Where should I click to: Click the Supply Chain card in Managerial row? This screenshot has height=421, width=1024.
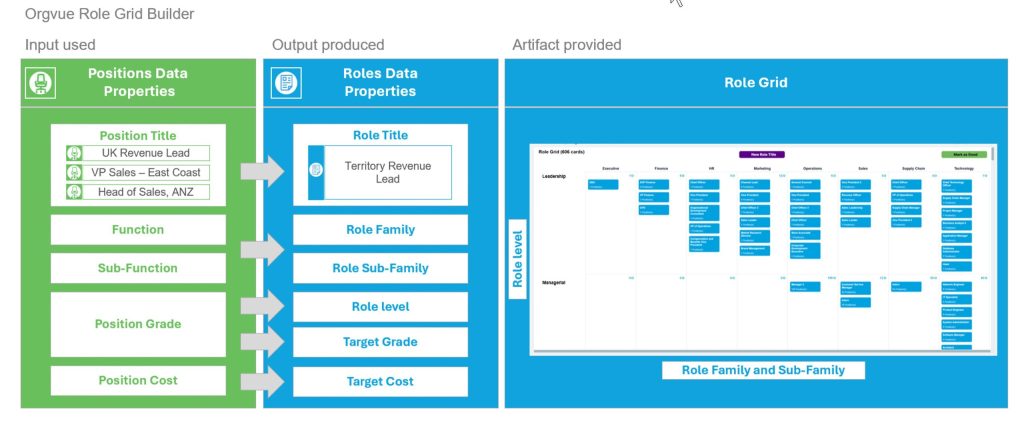906,287
